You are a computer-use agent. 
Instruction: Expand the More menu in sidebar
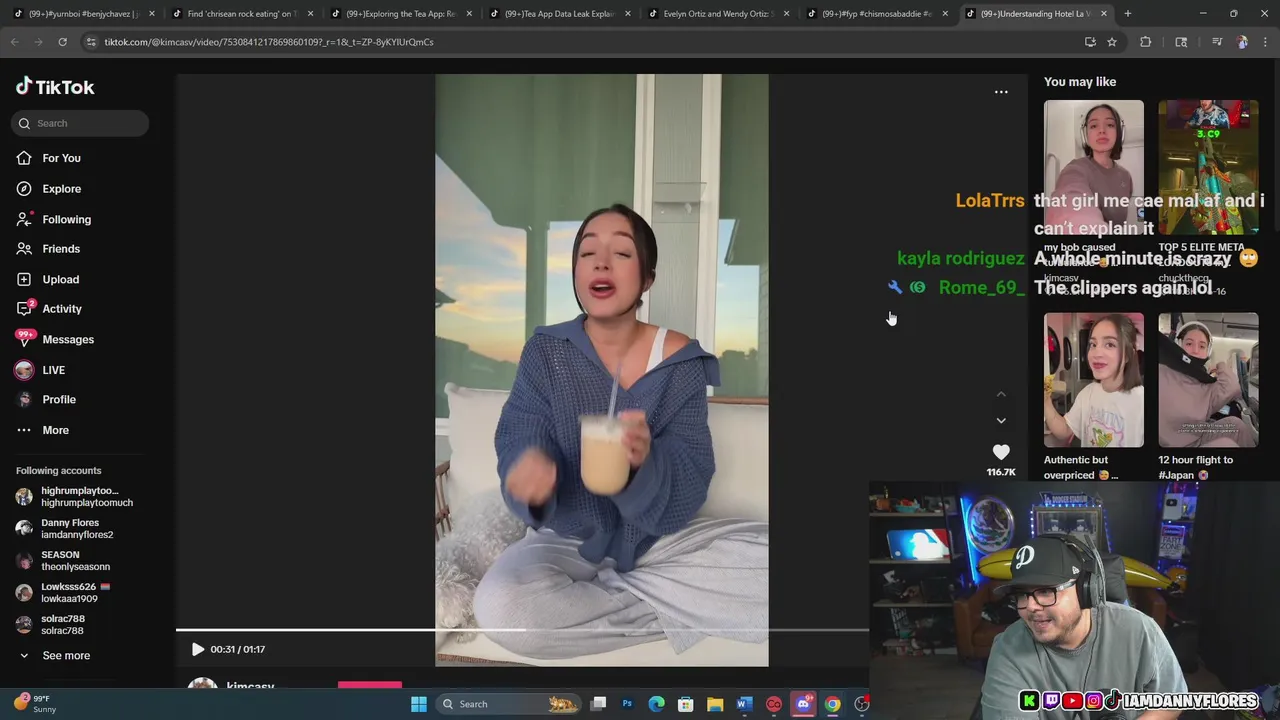pos(55,430)
